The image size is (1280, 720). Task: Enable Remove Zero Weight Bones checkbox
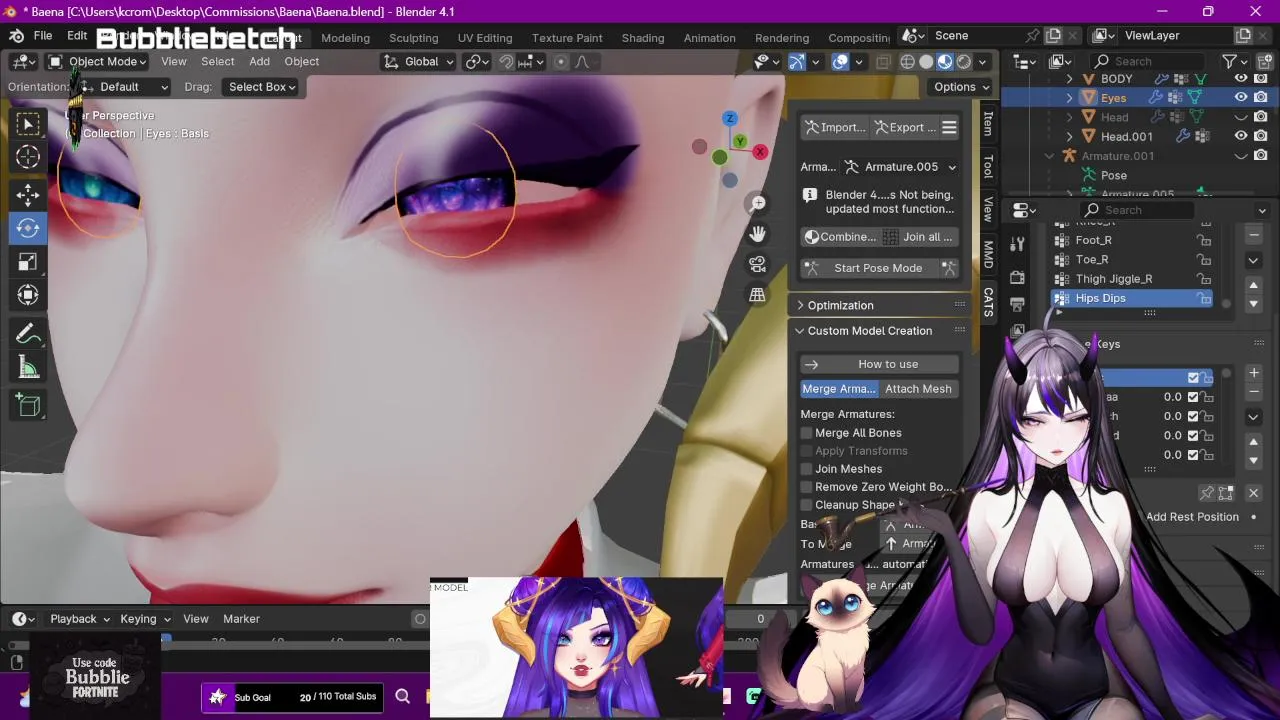[807, 487]
